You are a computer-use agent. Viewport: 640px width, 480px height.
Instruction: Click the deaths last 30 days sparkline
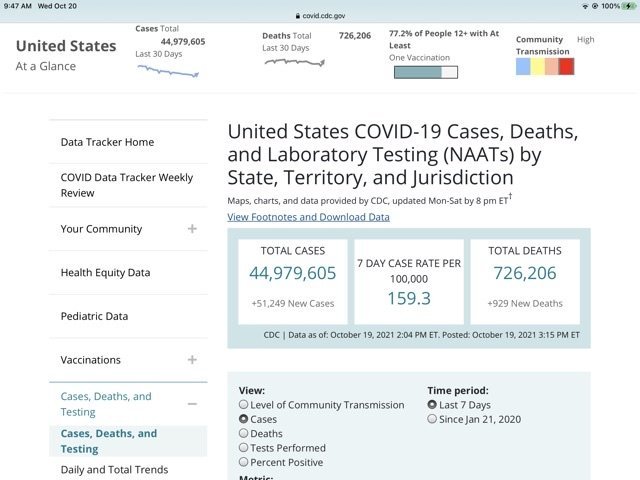tap(294, 62)
